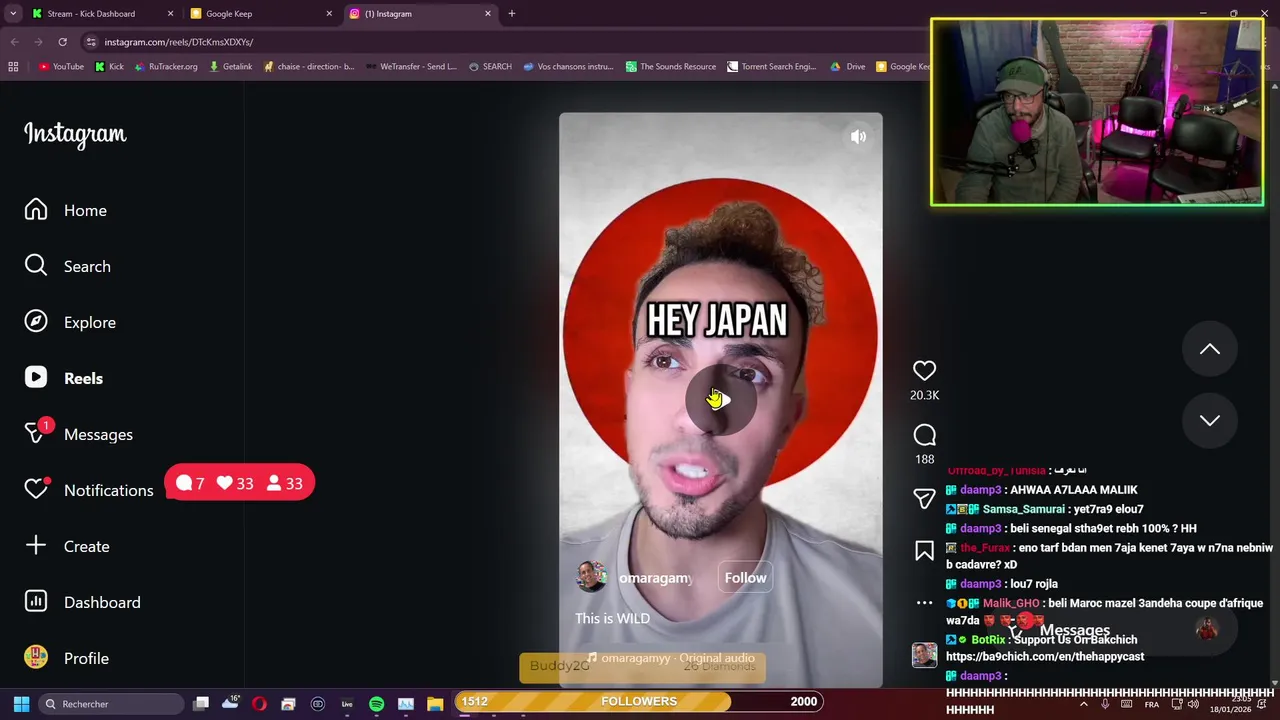The height and width of the screenshot is (720, 1280).
Task: Click browser back arrow
Action: [14, 42]
